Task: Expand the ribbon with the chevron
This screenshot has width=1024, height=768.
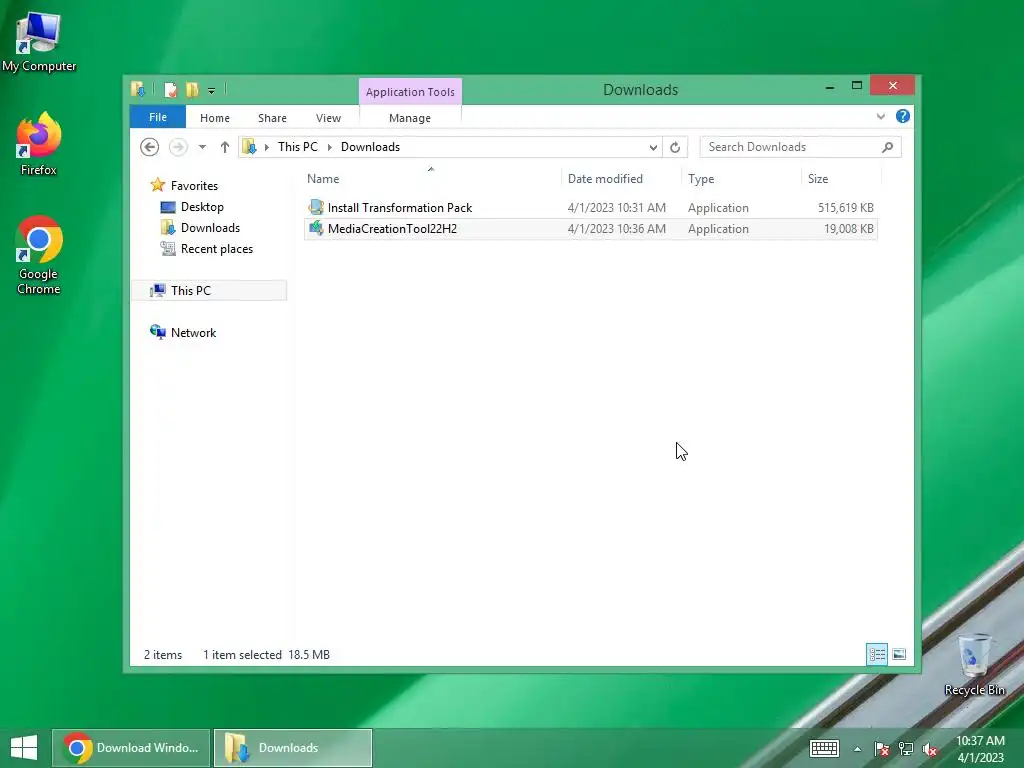Action: [x=880, y=116]
